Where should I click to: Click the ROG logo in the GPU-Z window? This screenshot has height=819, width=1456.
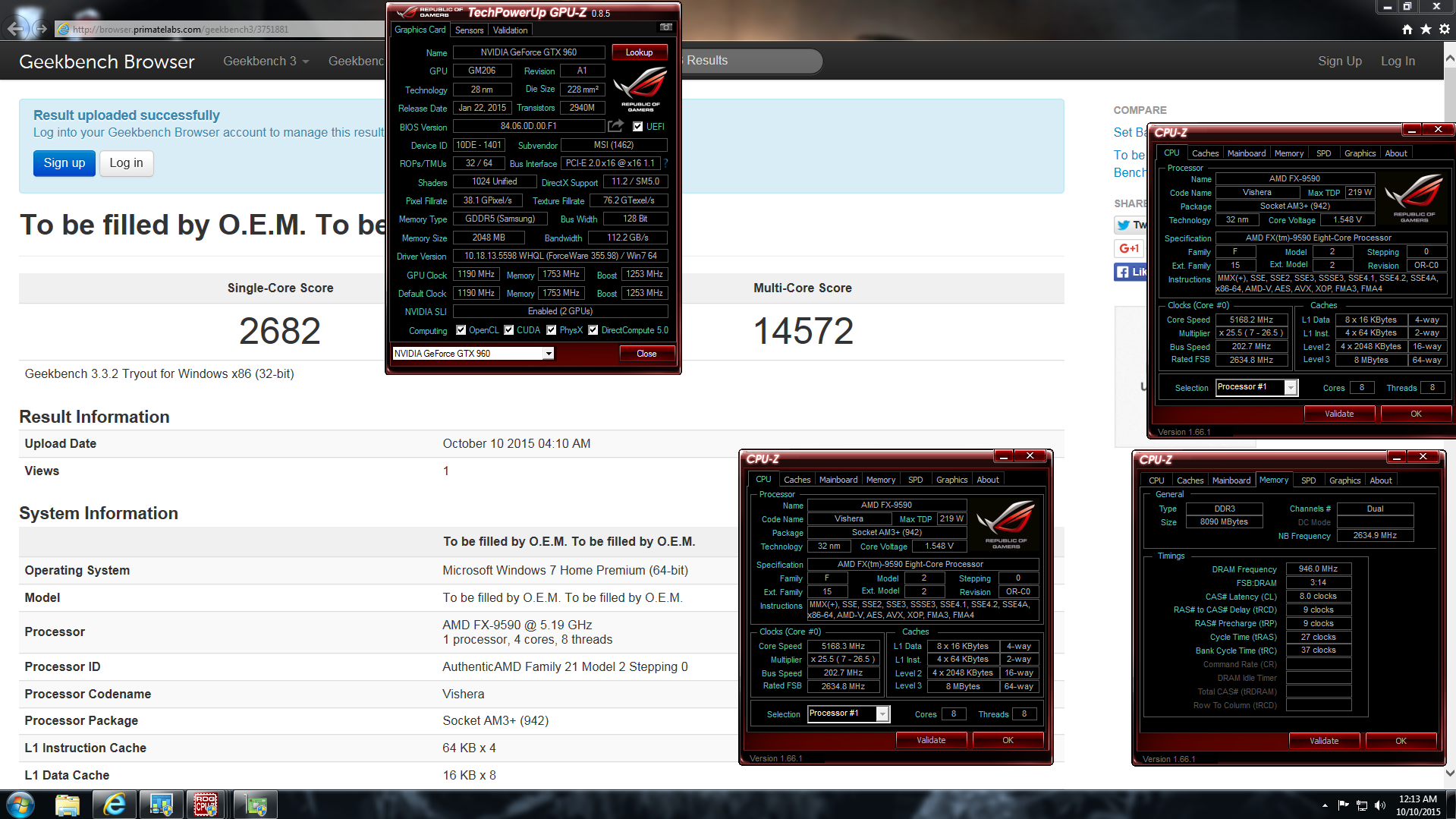pyautogui.click(x=640, y=89)
